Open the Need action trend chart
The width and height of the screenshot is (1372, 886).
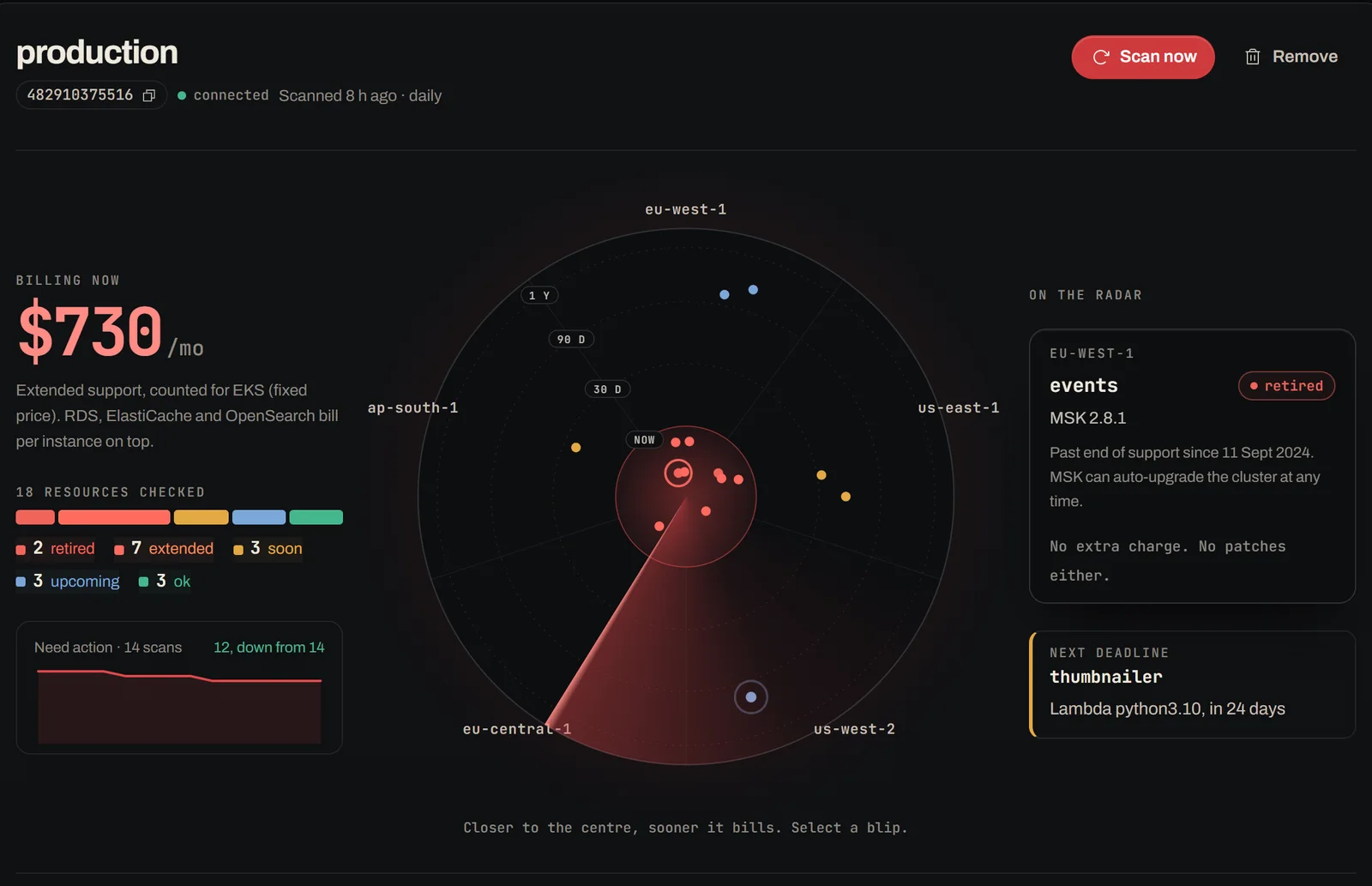(179, 688)
